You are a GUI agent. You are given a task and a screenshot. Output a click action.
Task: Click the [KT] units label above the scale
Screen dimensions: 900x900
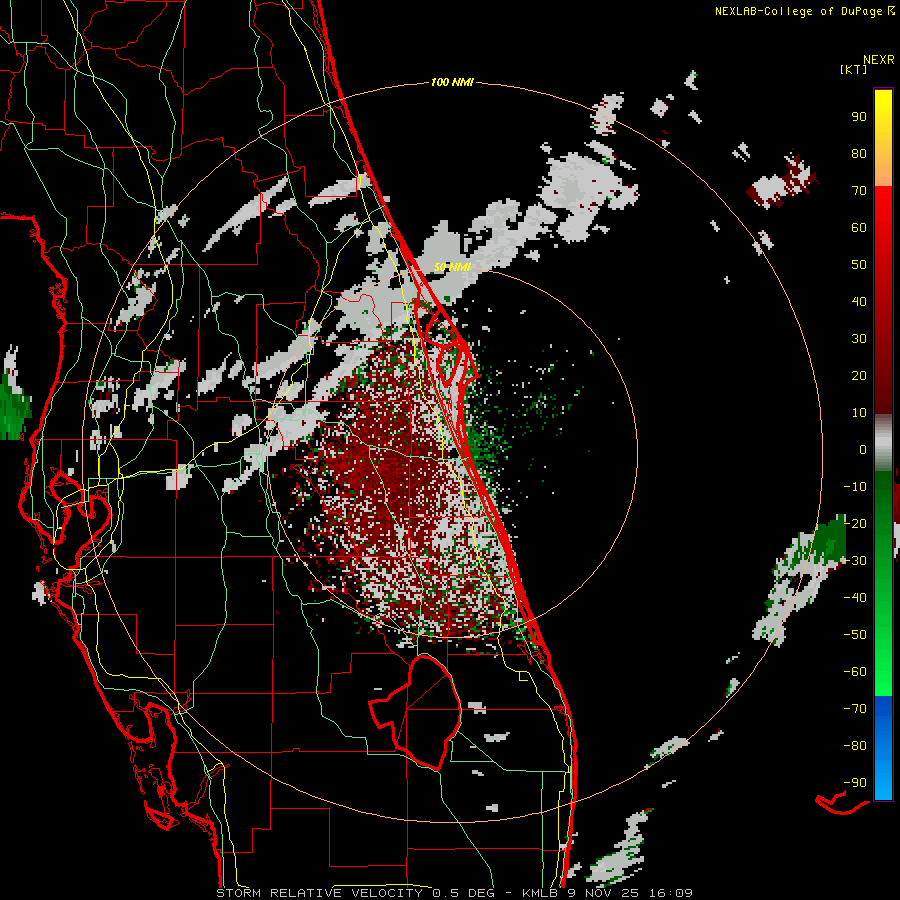tap(853, 69)
